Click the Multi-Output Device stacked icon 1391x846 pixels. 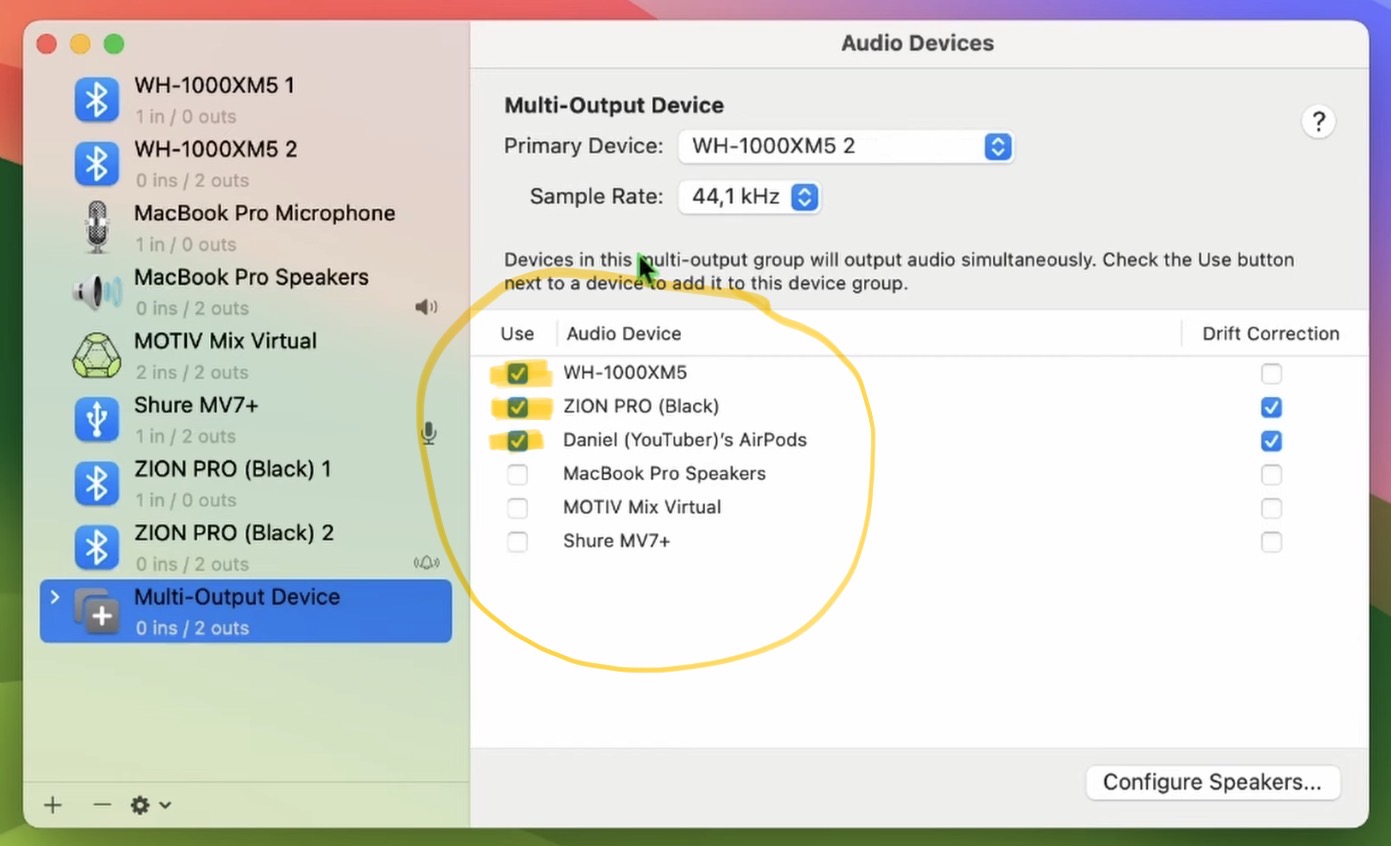[97, 611]
